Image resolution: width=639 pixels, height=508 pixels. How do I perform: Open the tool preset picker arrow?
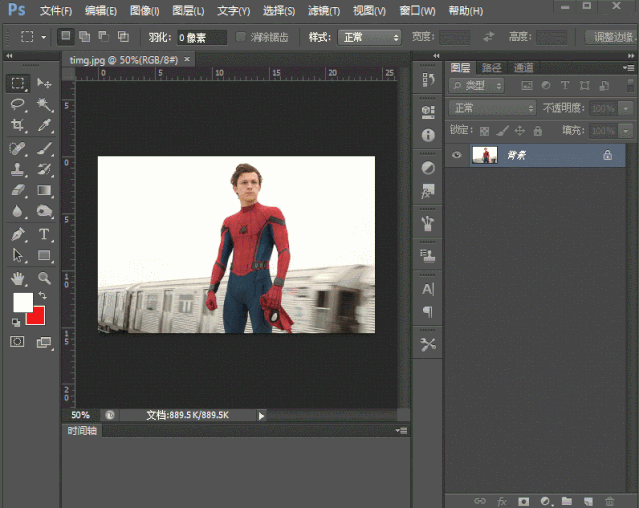pyautogui.click(x=44, y=37)
